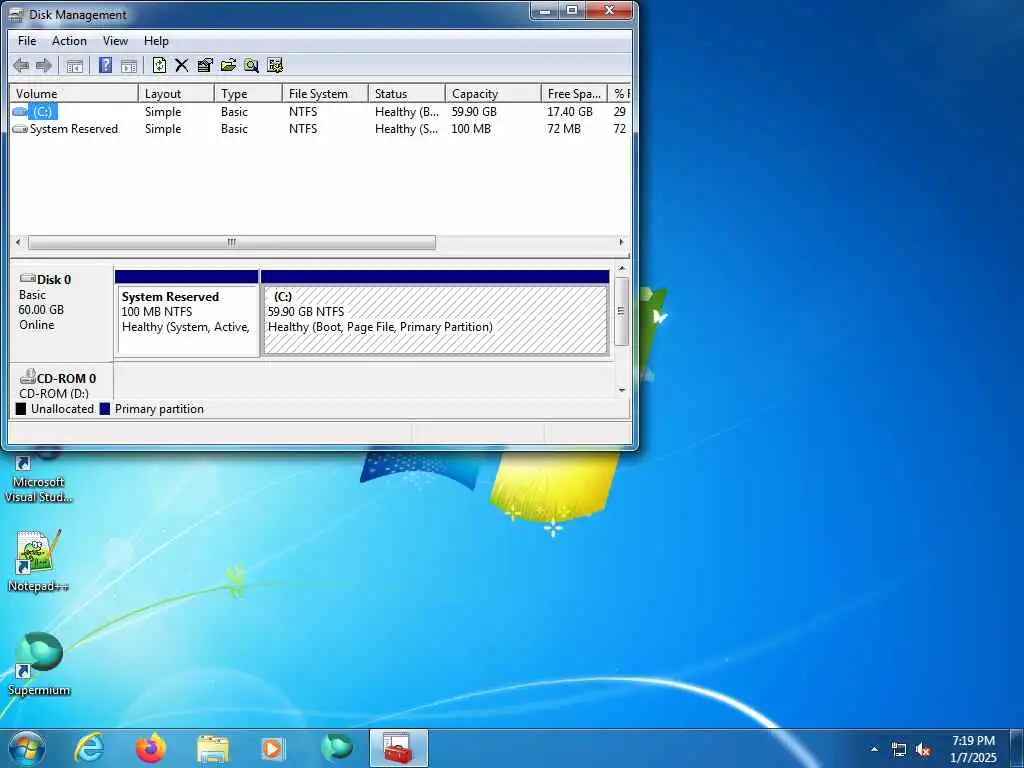Click the 59.90 GB capacity cell
The height and width of the screenshot is (768, 1024).
[x=474, y=112]
